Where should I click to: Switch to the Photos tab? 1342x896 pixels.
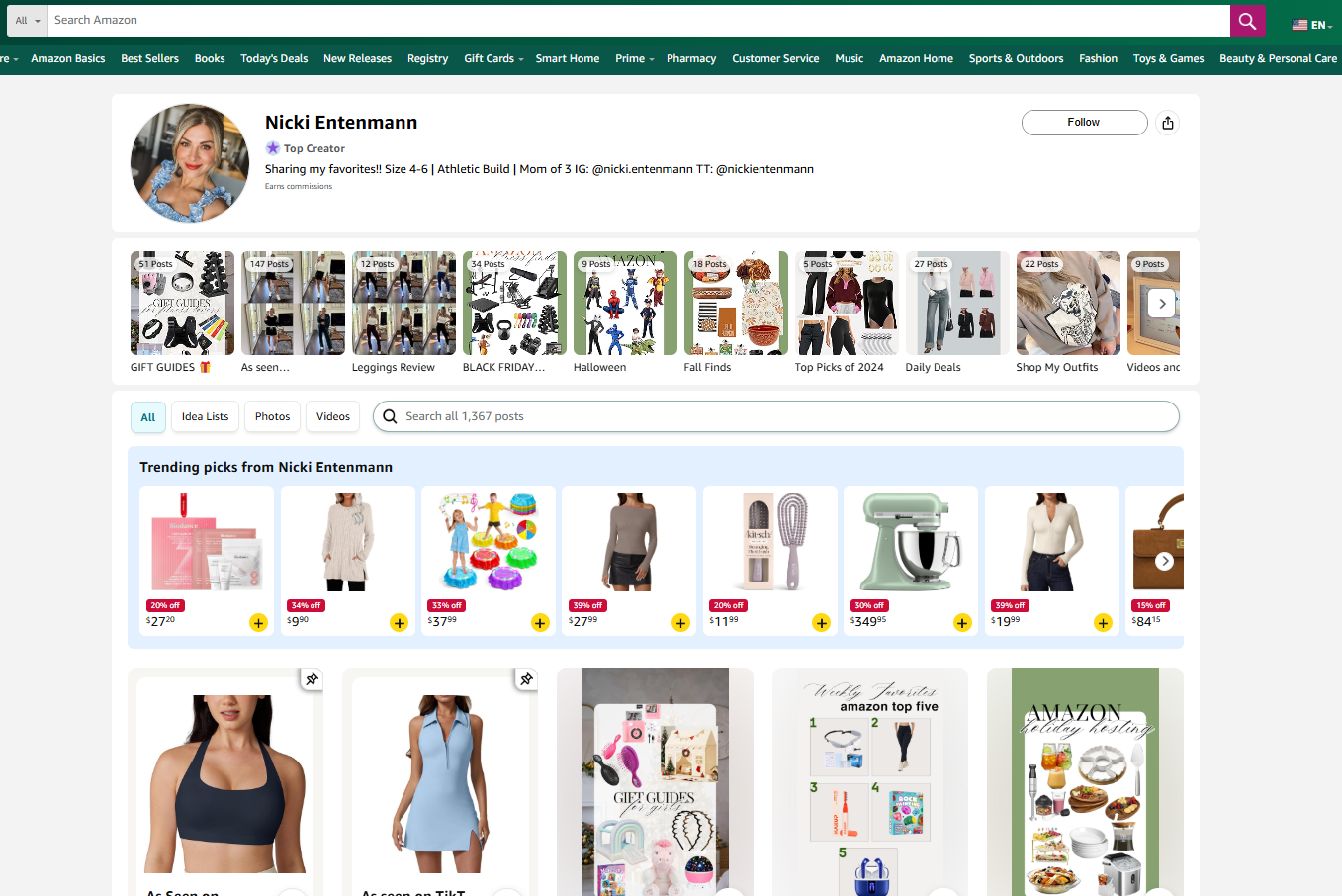point(272,416)
